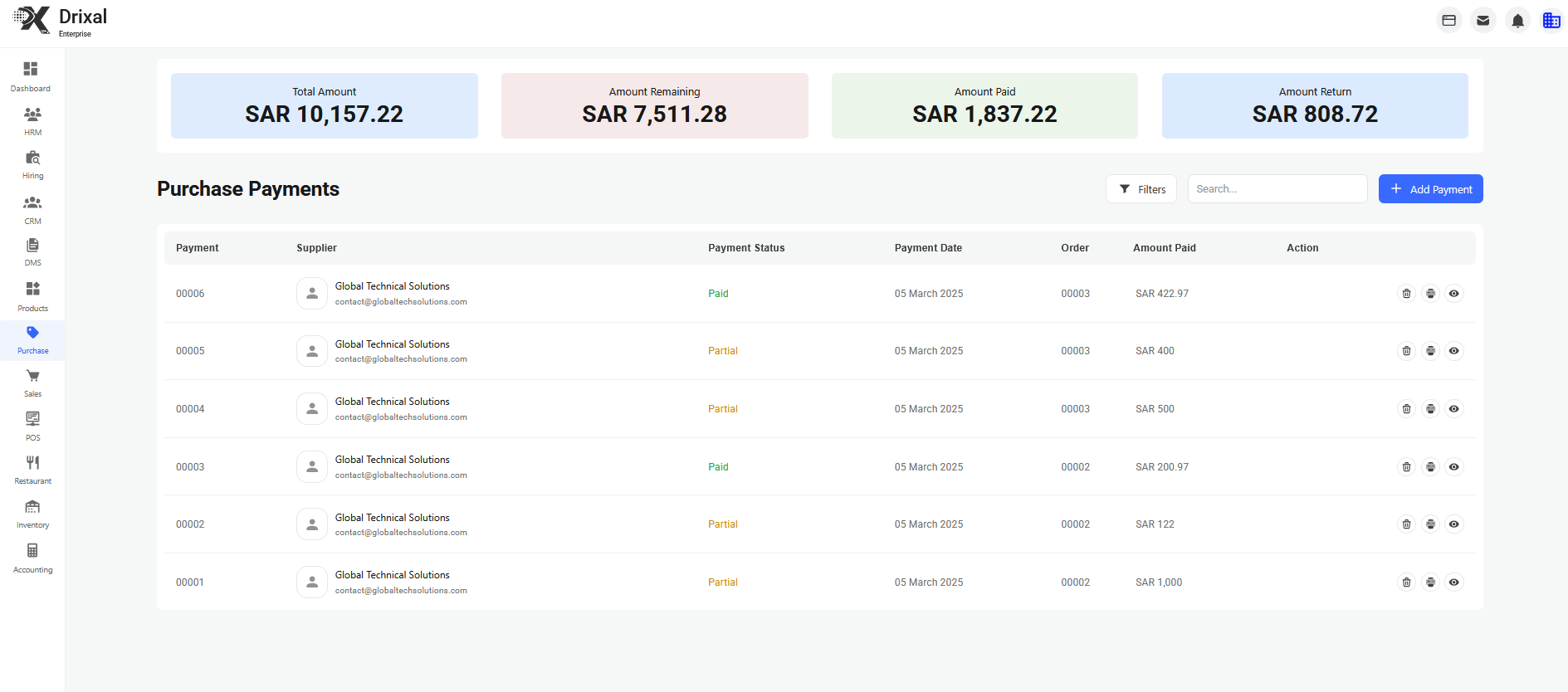Open the Filters dropdown

pyautogui.click(x=1141, y=189)
